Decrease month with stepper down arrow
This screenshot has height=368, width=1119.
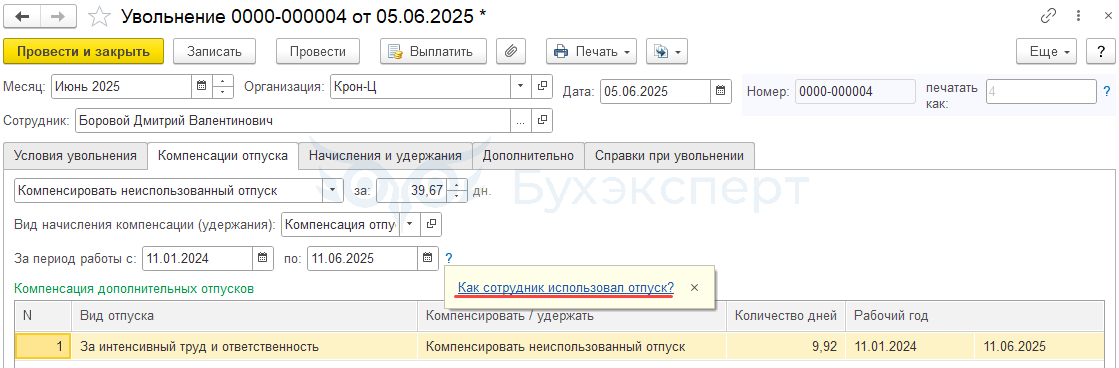223,93
